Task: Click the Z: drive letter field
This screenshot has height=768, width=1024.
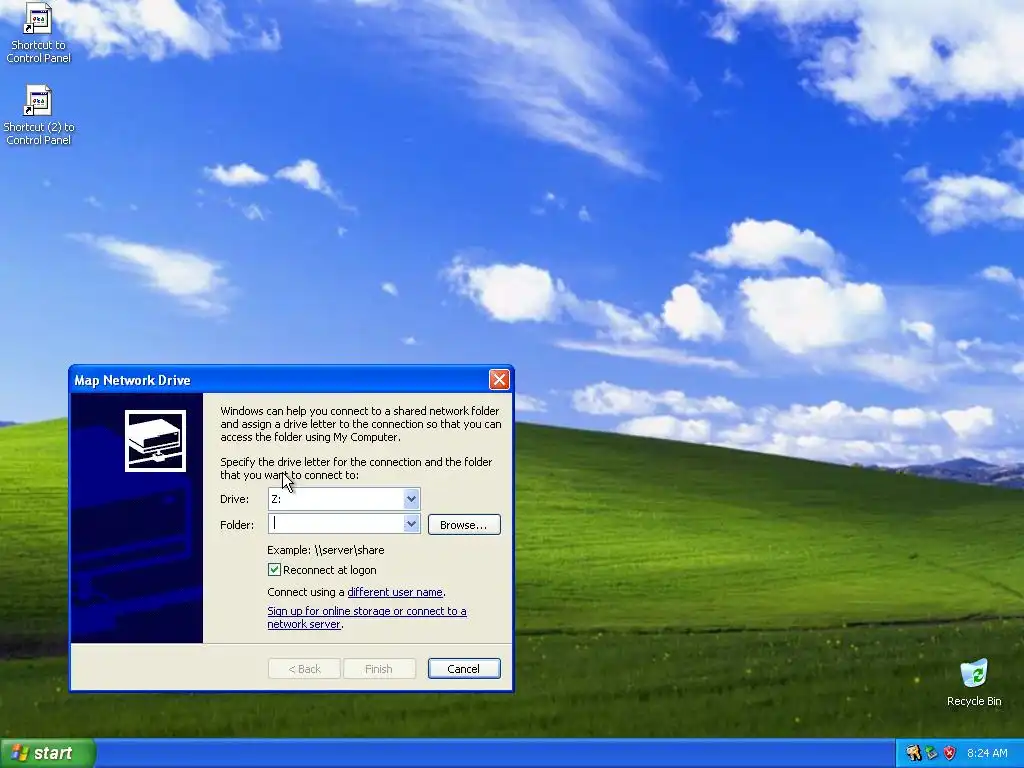Action: (x=336, y=499)
